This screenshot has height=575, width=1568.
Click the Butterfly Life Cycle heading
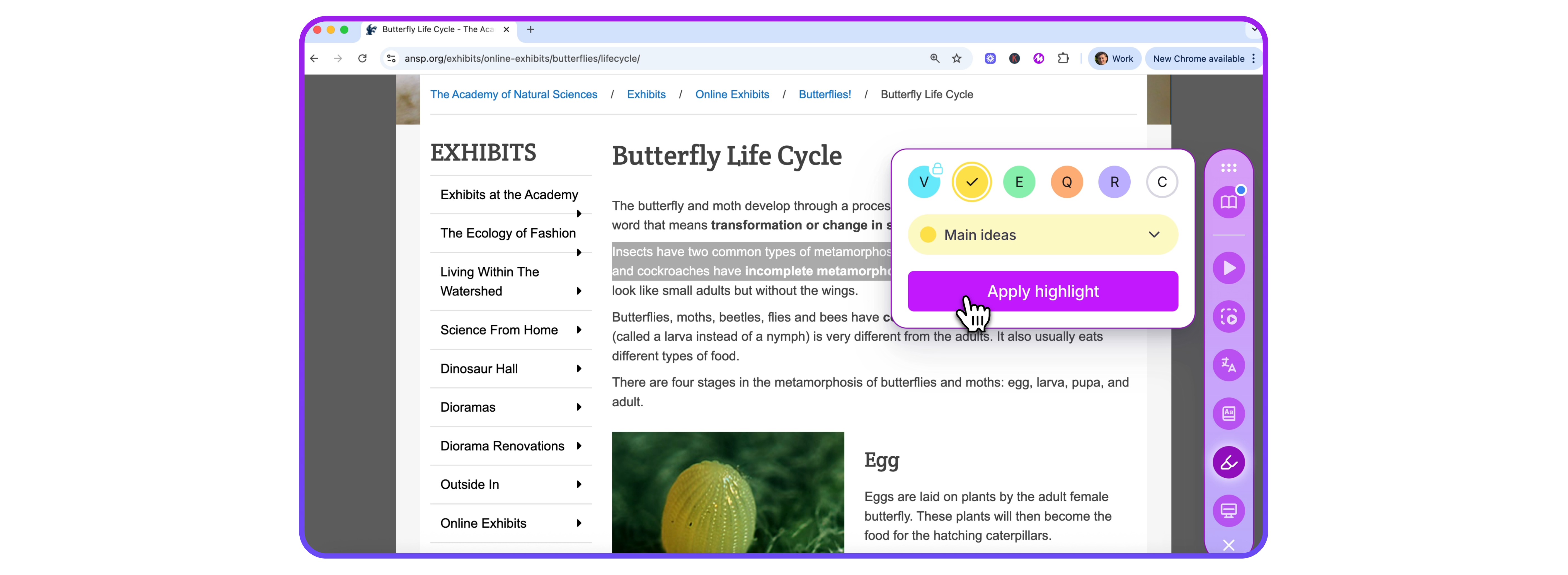726,156
